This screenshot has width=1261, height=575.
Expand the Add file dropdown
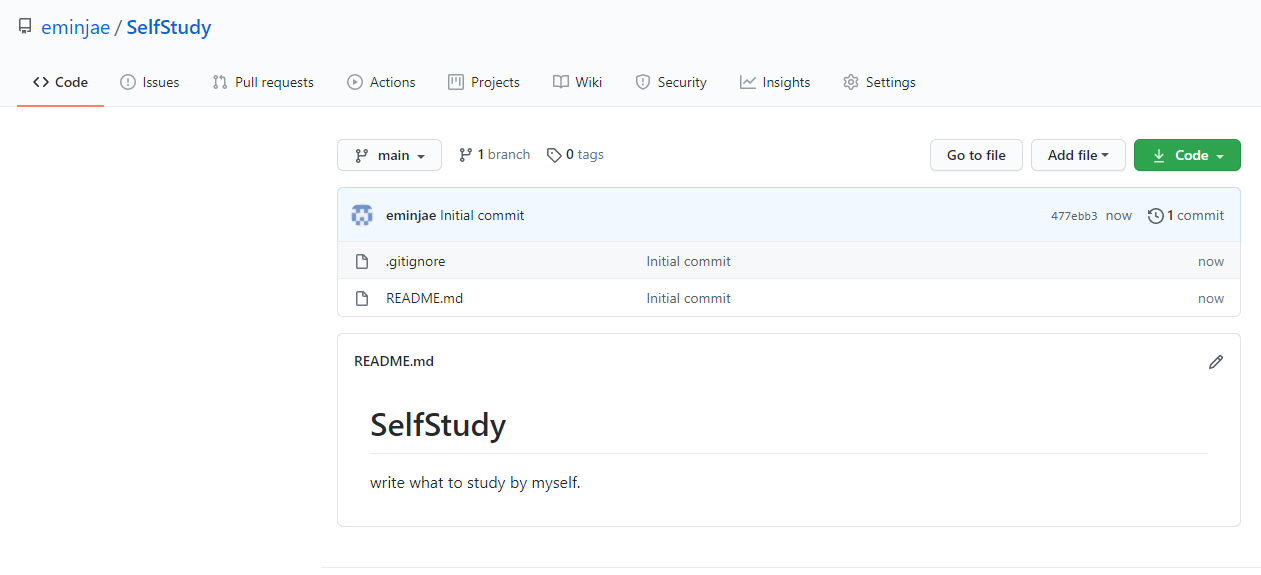(1078, 155)
